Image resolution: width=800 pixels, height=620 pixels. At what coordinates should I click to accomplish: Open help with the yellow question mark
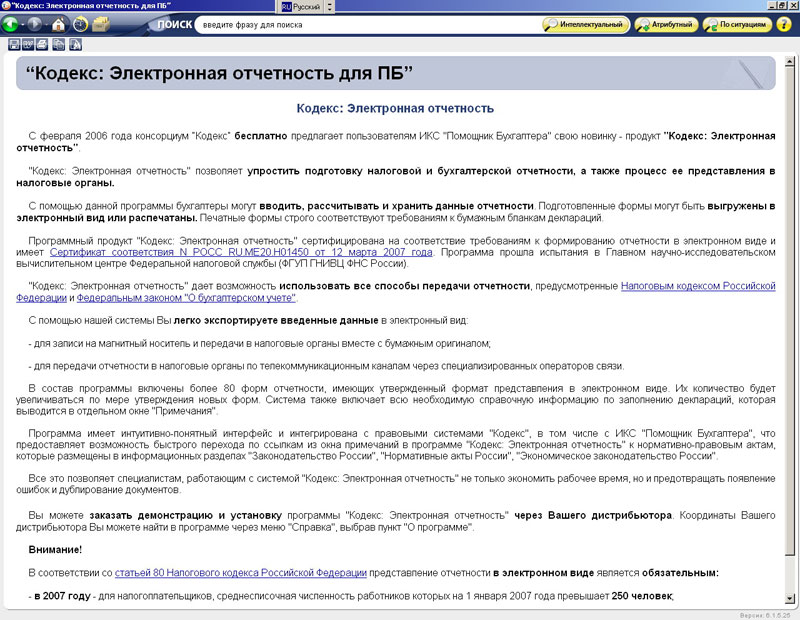[x=785, y=24]
